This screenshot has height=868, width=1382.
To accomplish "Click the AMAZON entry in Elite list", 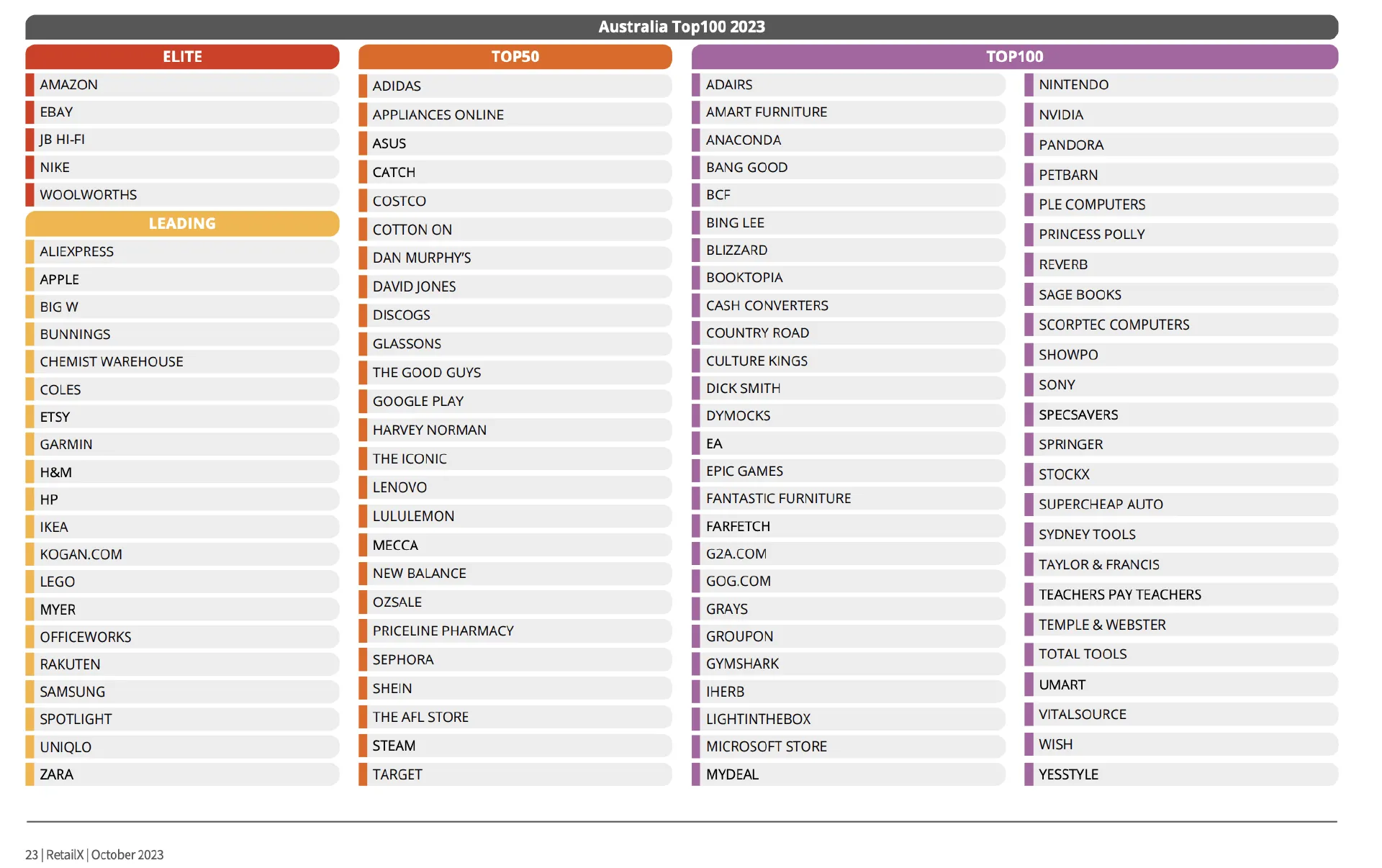I will (182, 84).
